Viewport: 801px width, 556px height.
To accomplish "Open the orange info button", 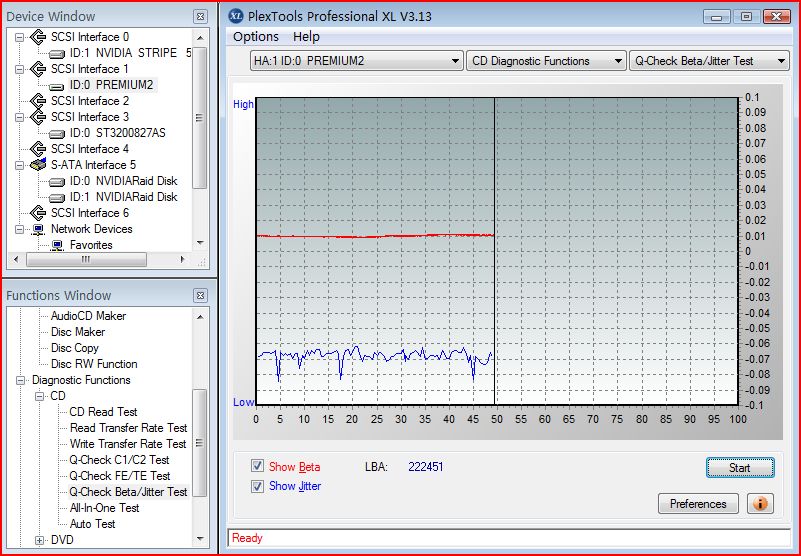I will click(760, 504).
